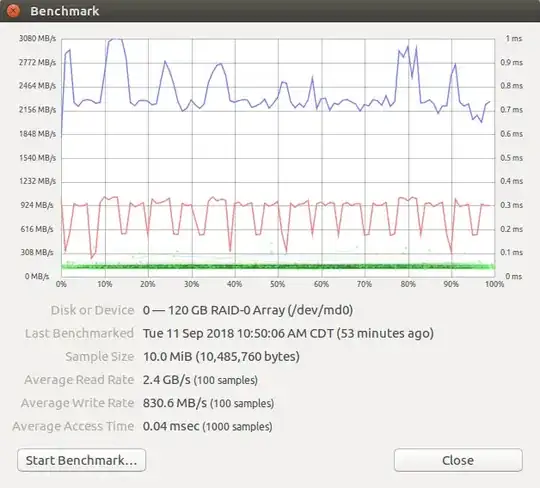Image resolution: width=540 pixels, height=488 pixels.
Task: Click the Average Access Time label
Action: click(73, 426)
